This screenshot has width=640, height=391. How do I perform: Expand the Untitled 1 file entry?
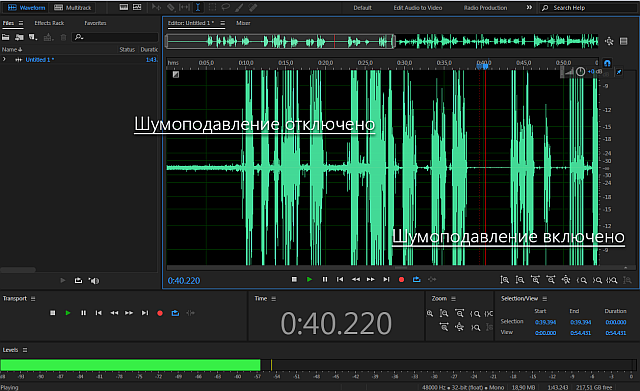(x=4, y=60)
